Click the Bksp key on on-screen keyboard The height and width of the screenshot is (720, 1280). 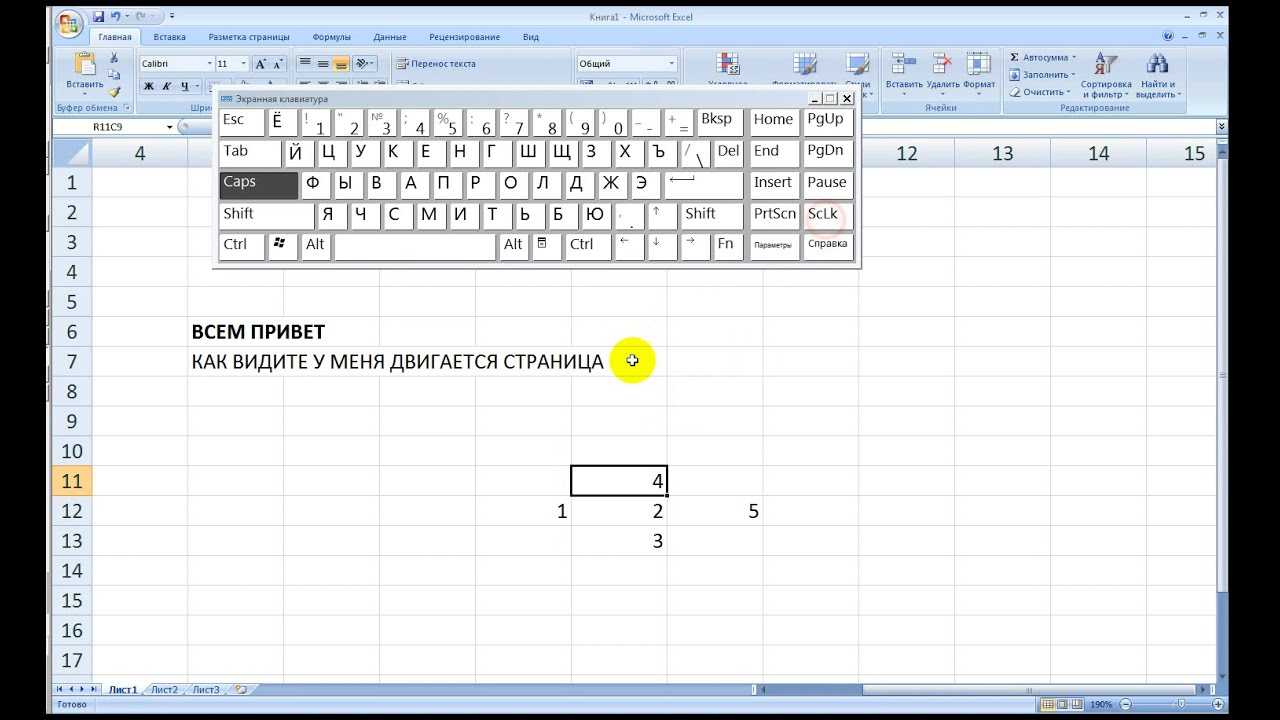(x=720, y=122)
